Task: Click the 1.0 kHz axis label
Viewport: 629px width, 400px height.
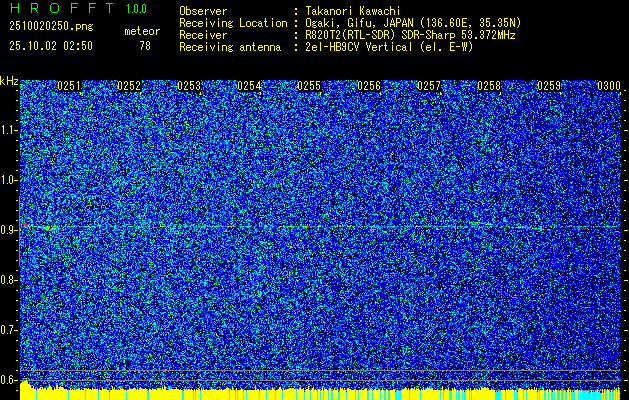Action: click(8, 180)
